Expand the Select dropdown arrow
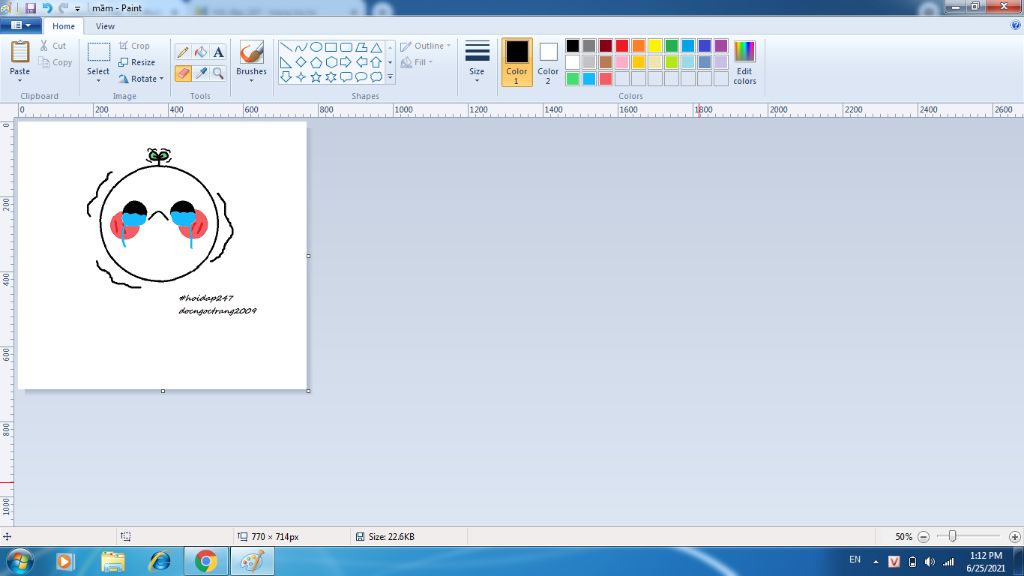Image resolution: width=1024 pixels, height=576 pixels. pyautogui.click(x=99, y=80)
